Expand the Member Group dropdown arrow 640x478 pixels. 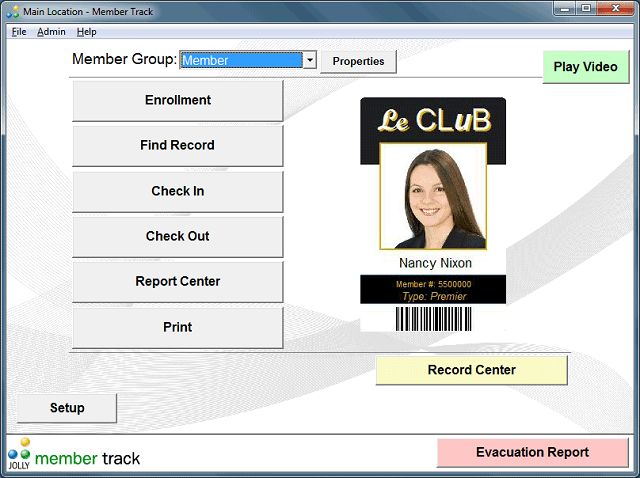310,60
